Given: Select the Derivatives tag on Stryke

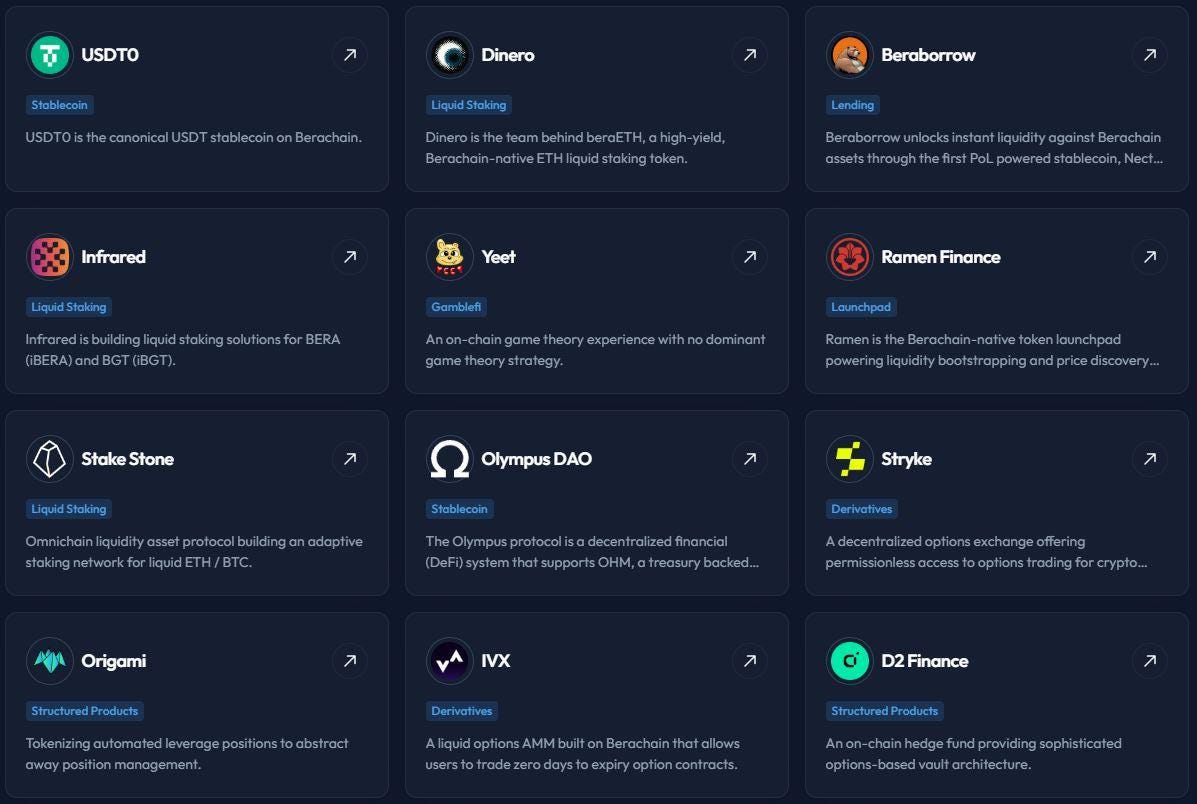Looking at the screenshot, I should pos(862,509).
